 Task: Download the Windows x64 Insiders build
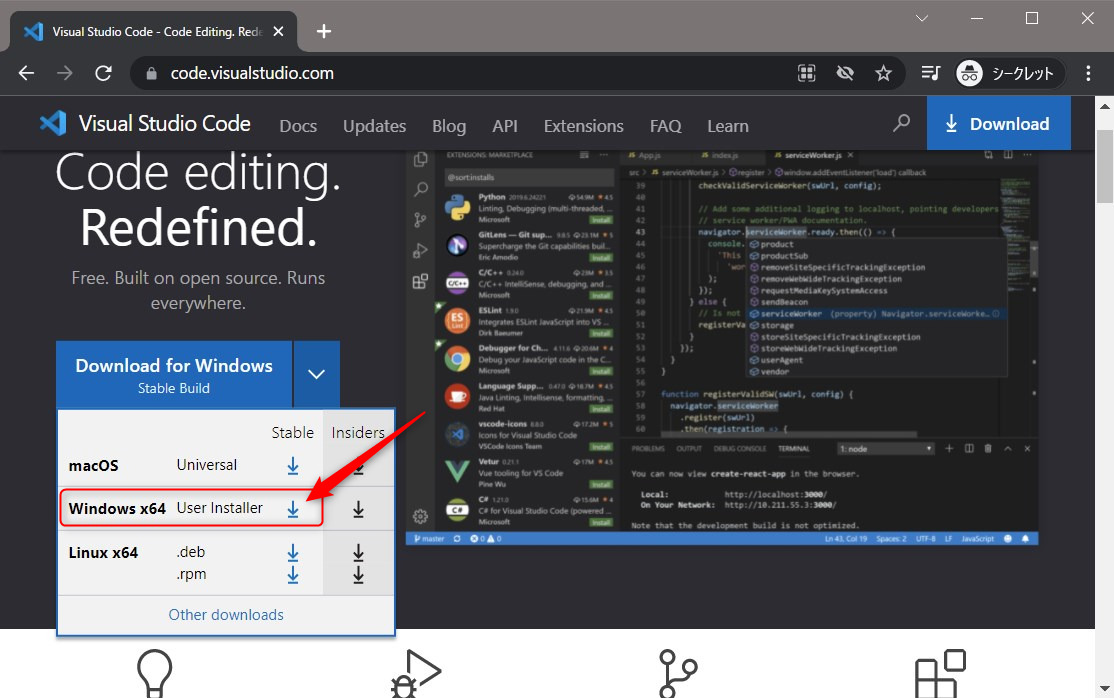(x=357, y=508)
